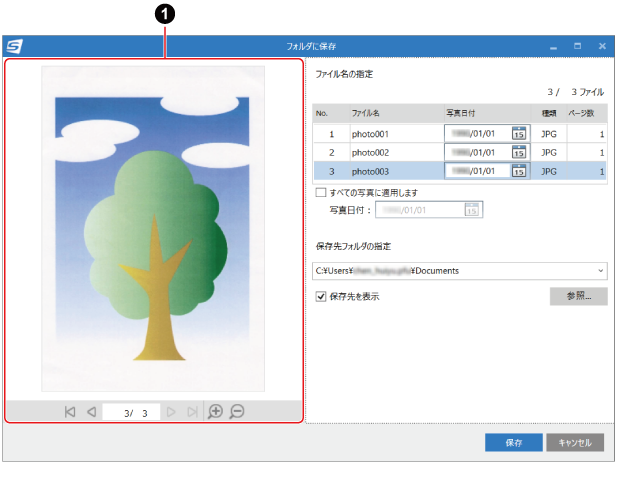Viewport: 619px width, 477px height.
Task: Click the tree image preview thumbnail
Action: click(153, 229)
